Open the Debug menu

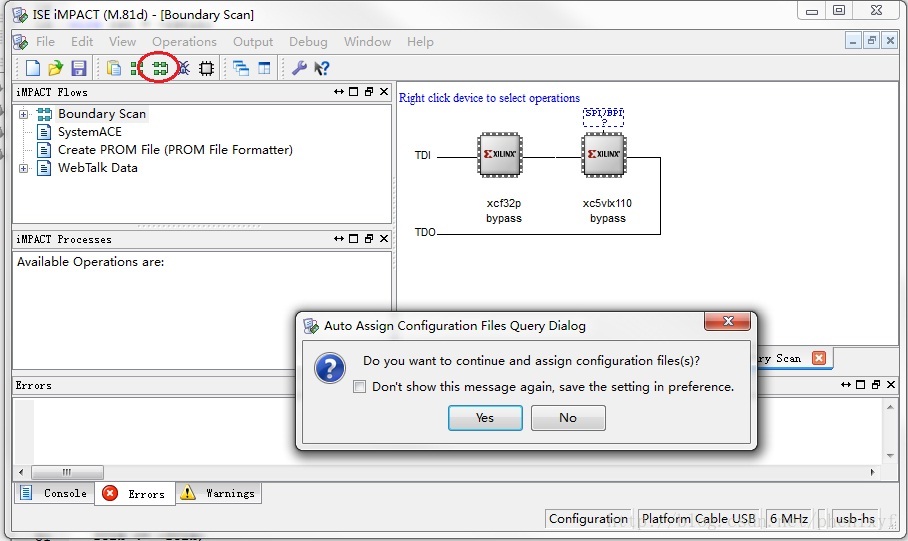(308, 42)
